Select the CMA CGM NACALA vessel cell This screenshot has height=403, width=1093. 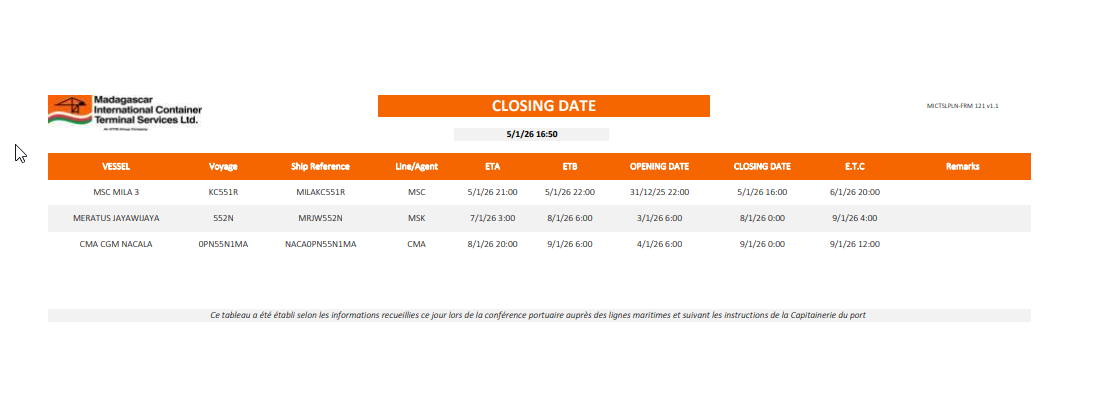coord(116,243)
